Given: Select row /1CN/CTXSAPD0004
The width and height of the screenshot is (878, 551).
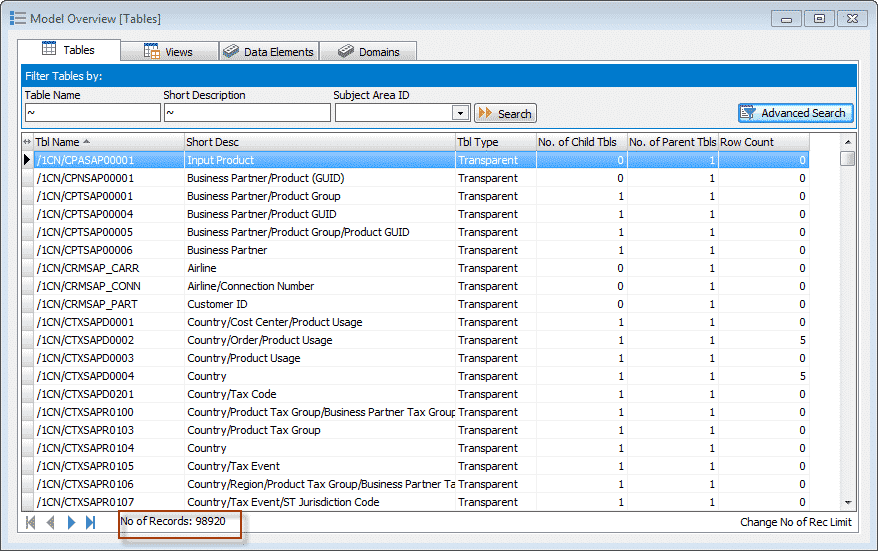Looking at the screenshot, I should (415, 376).
